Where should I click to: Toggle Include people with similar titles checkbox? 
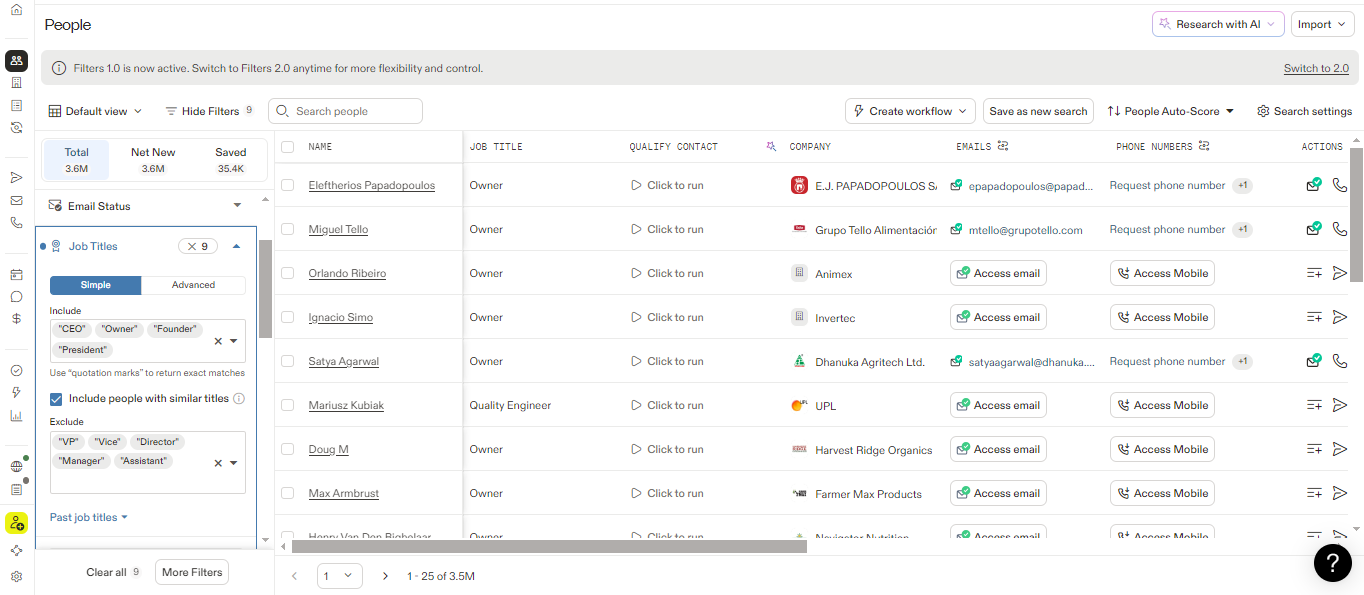[x=57, y=399]
